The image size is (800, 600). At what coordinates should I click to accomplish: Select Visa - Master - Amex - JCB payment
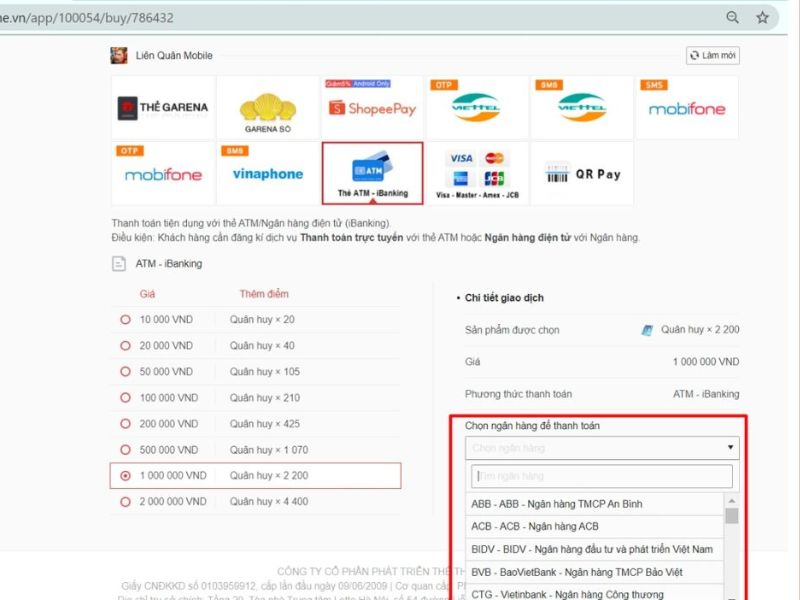pos(477,173)
